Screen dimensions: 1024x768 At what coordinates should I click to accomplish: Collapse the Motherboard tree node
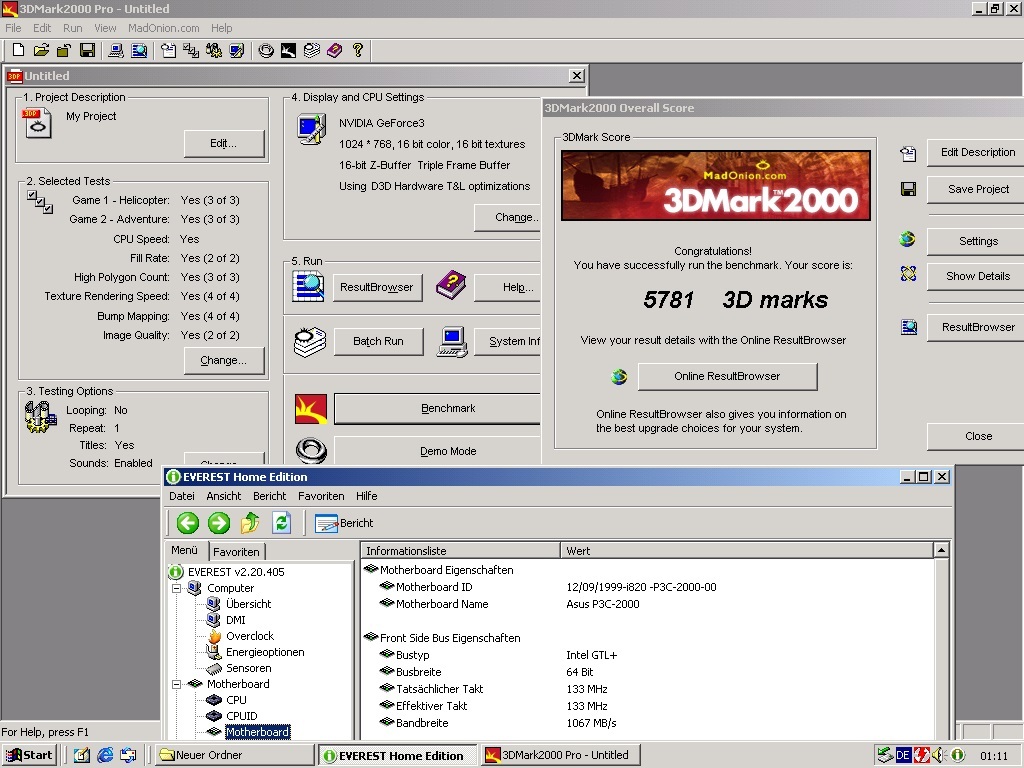(x=176, y=684)
